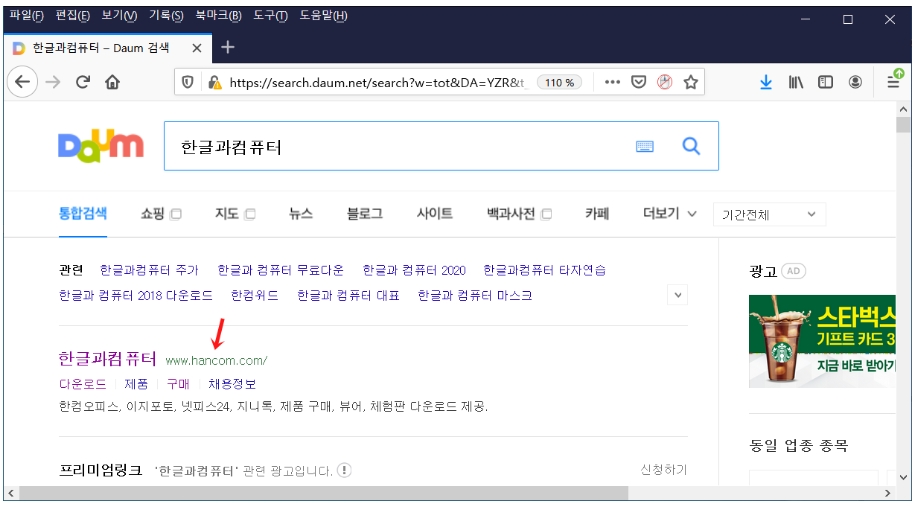Go back using the browser back arrow
This screenshot has width=917, height=507.
[22, 82]
